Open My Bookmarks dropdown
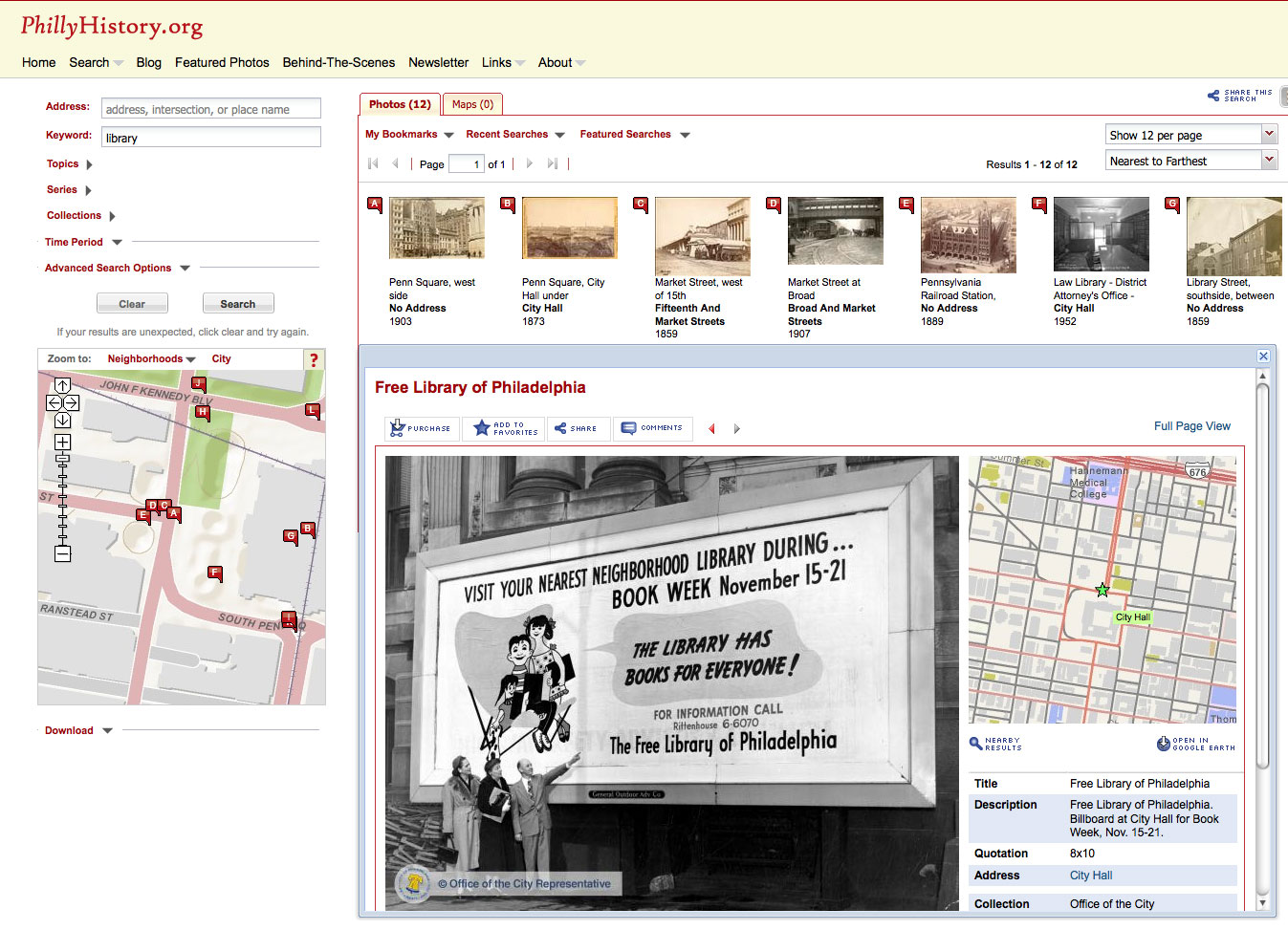1288x930 pixels. pos(409,135)
